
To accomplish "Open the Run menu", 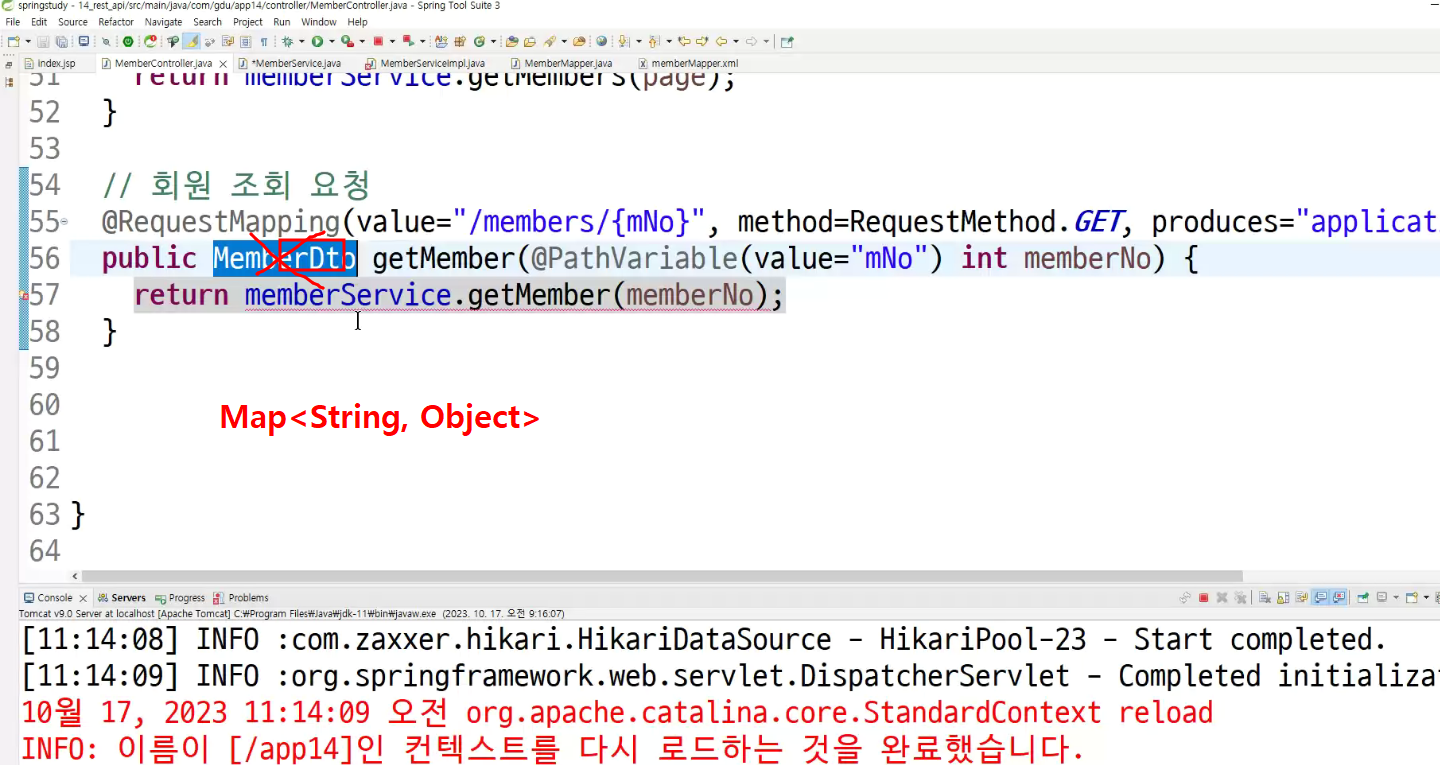I will tap(282, 22).
